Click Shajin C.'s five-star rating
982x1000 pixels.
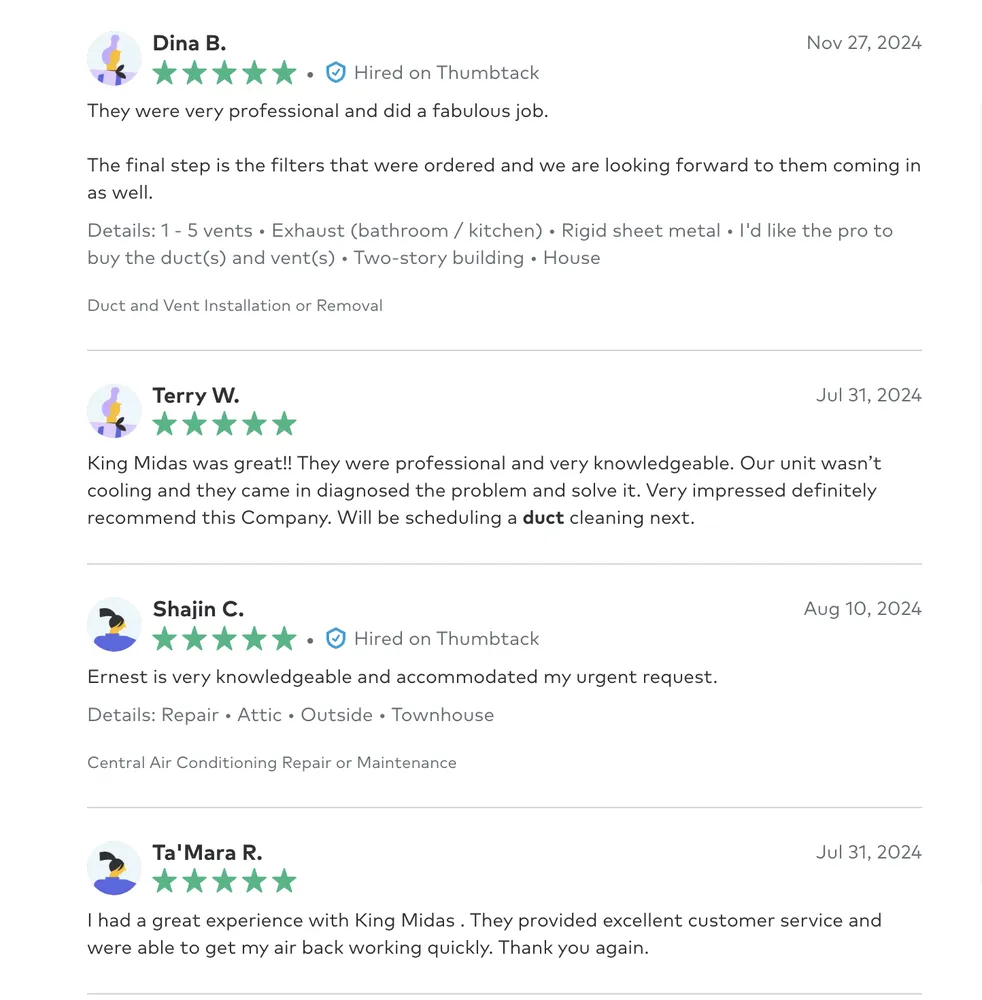[x=224, y=639]
